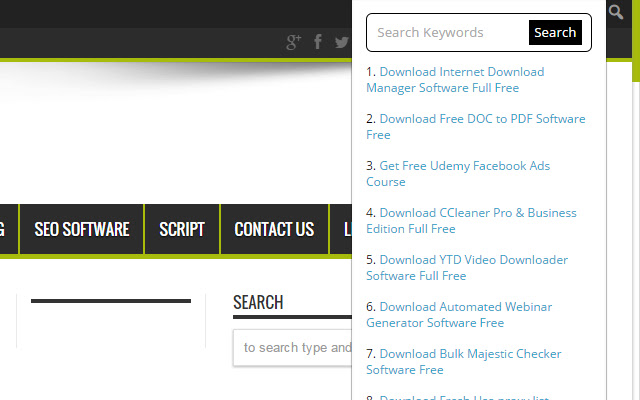Open the Facebook social icon

point(318,42)
